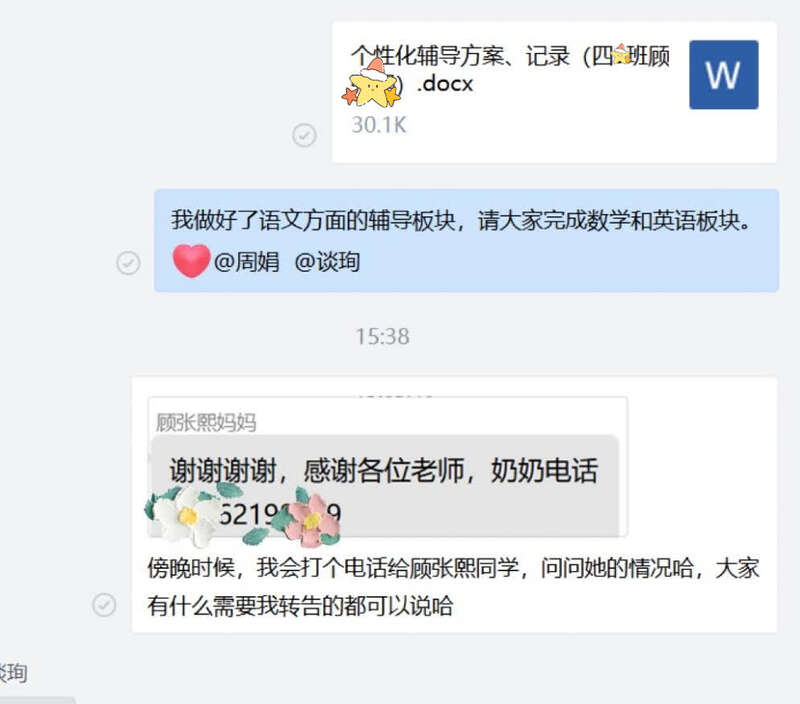Select the @周娟 mention

coord(246,262)
